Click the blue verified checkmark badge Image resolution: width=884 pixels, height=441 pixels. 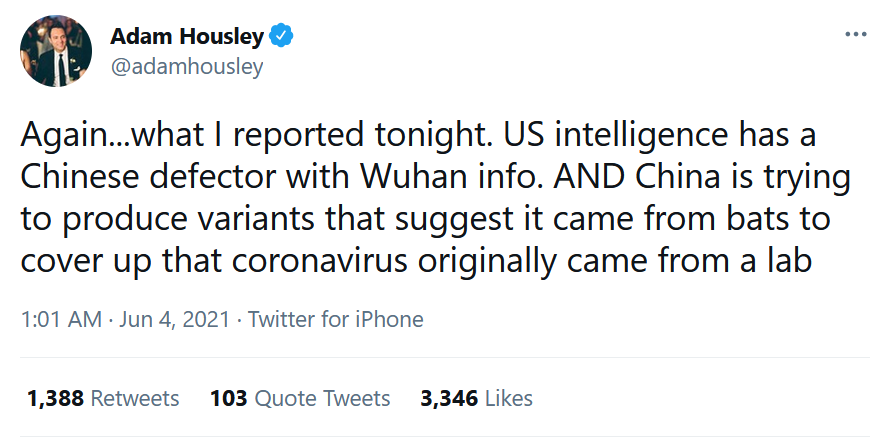tap(283, 37)
